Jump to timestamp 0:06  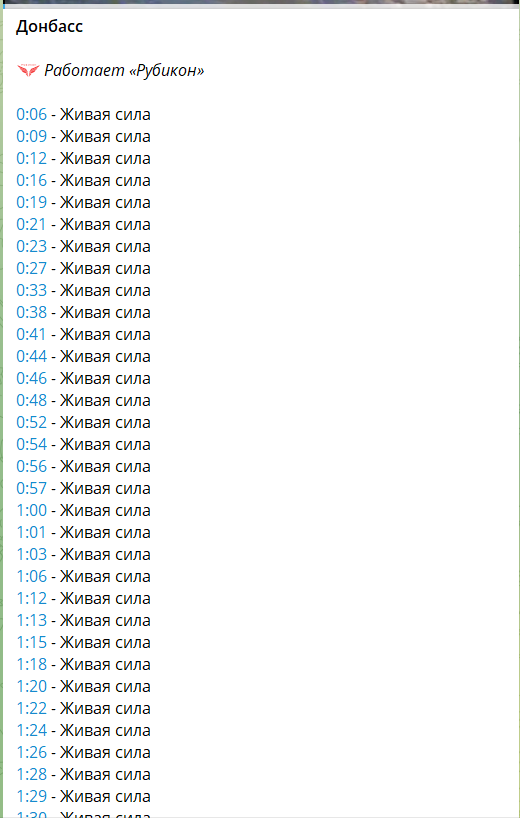pyautogui.click(x=31, y=114)
